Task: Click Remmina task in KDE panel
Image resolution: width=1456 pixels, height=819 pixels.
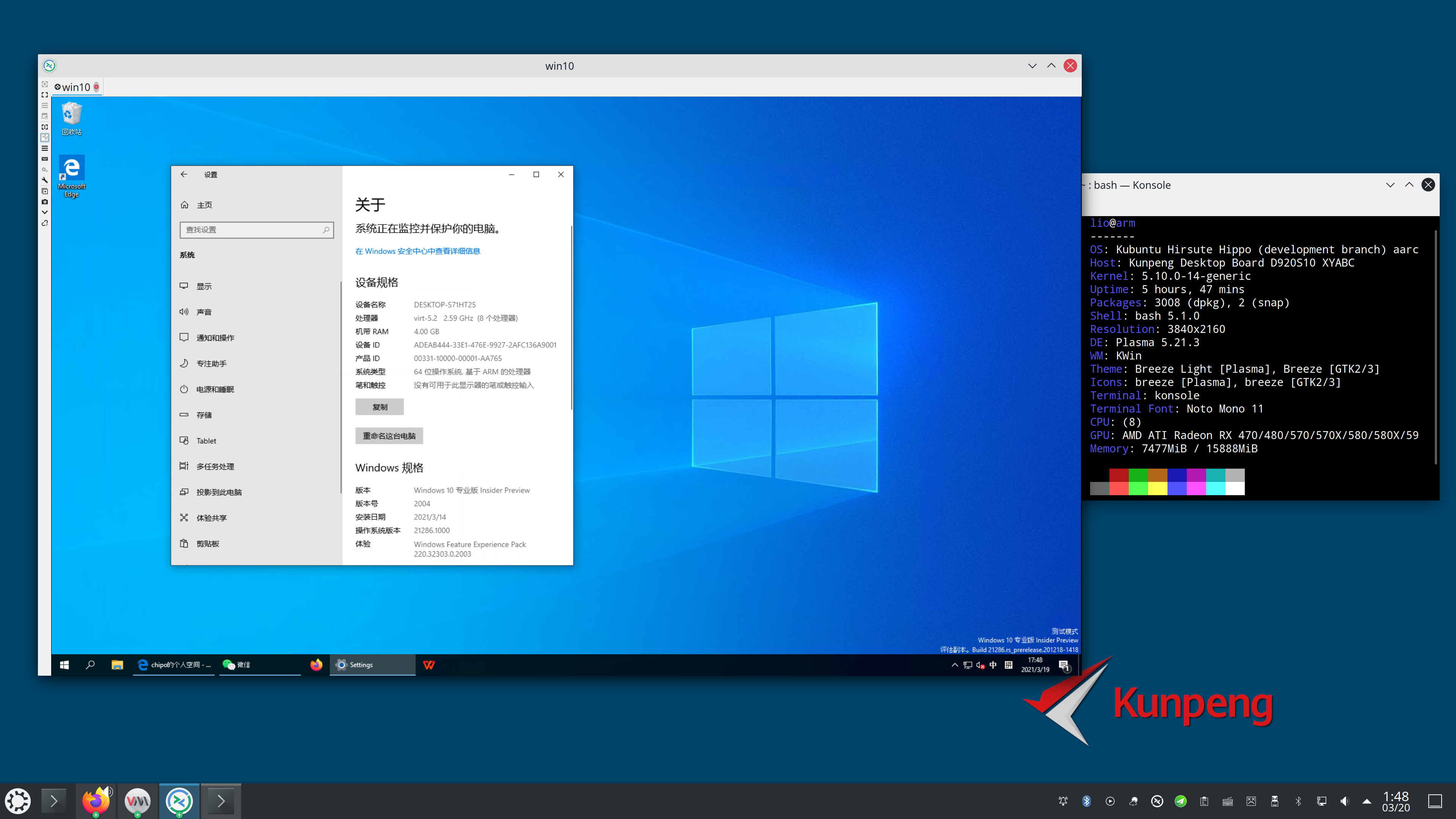Action: [179, 801]
